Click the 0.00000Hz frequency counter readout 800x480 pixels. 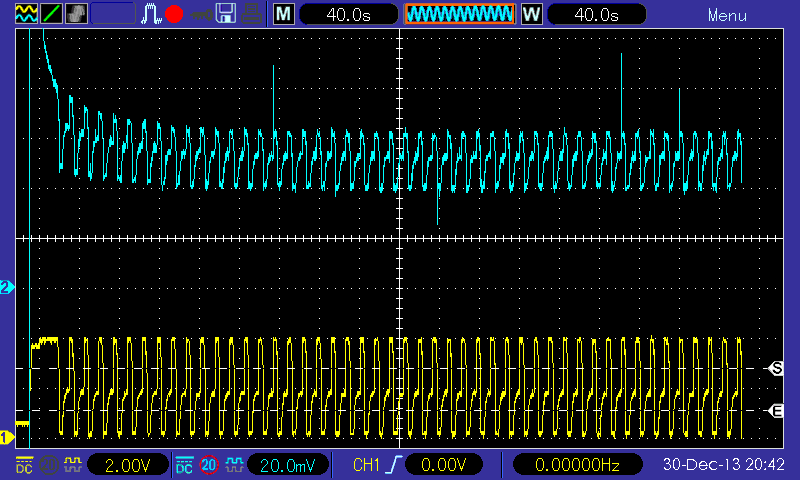pyautogui.click(x=577, y=465)
